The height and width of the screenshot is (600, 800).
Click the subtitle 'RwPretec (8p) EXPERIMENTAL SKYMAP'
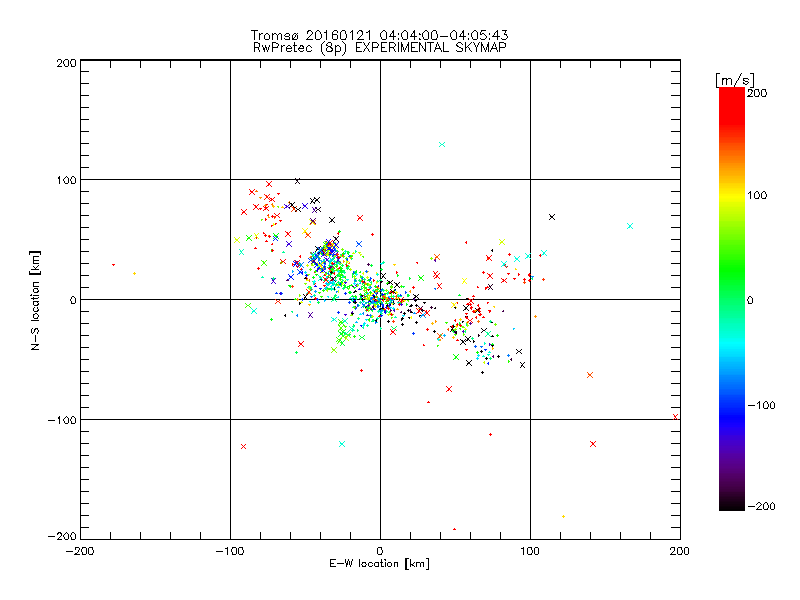[x=380, y=47]
